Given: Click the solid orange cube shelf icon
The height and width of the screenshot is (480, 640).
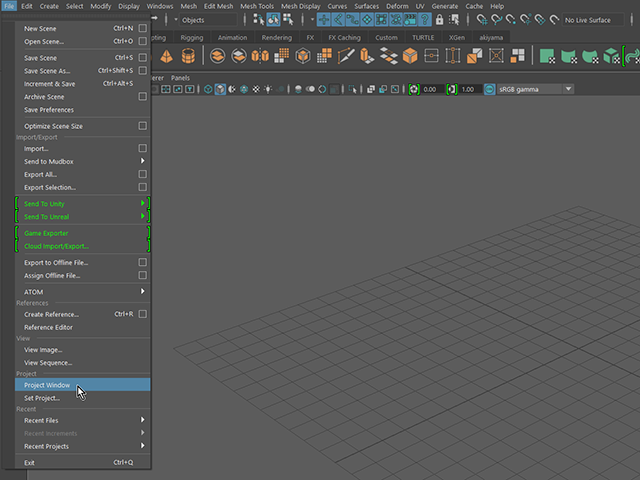Looking at the screenshot, I should point(410,56).
